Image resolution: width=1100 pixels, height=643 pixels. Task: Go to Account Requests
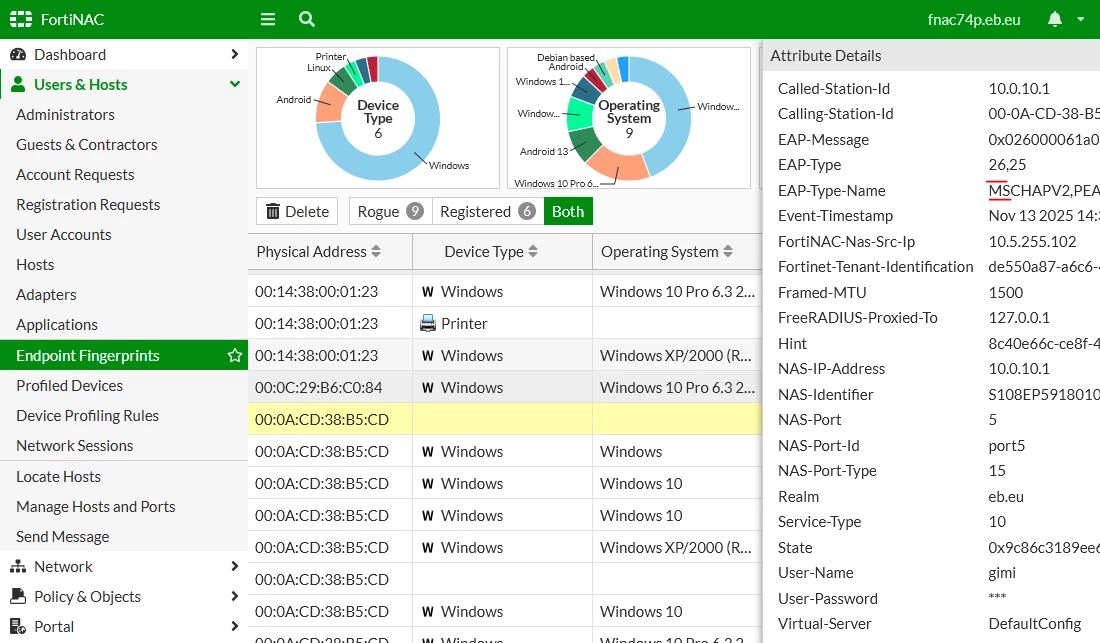tap(75, 175)
